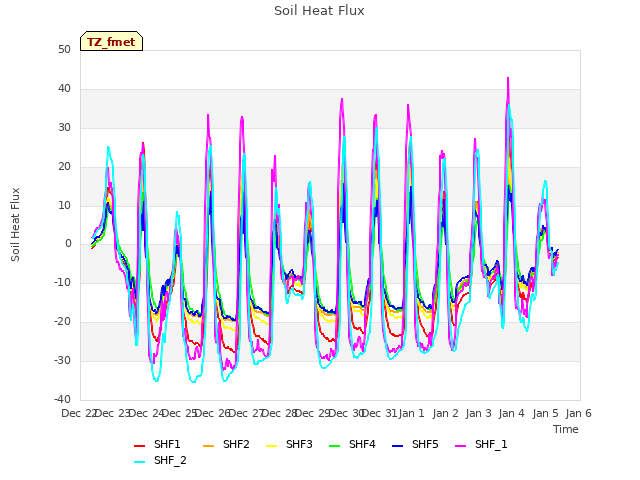Select the SHF1 legend label

167,444
